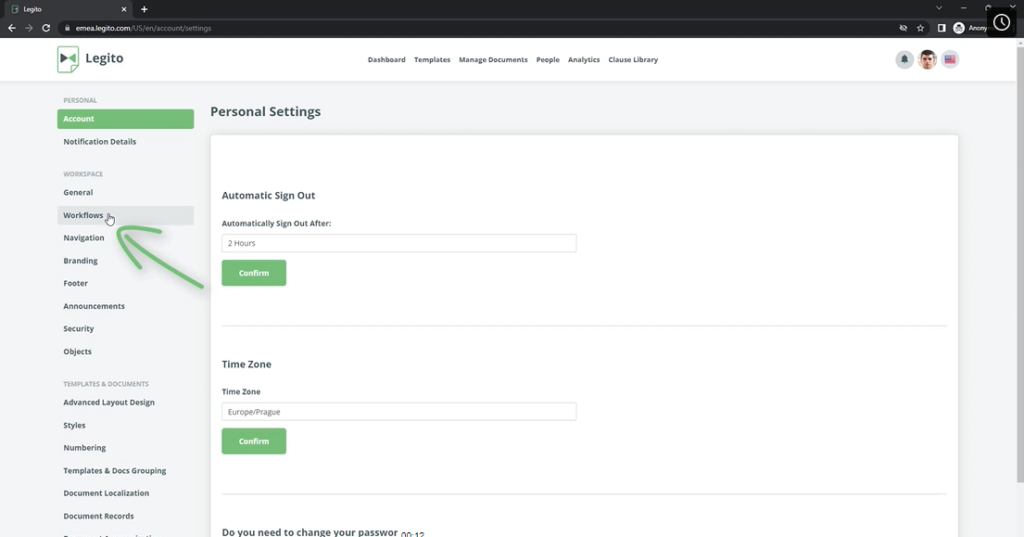Open the Time Zone dropdown
The width and height of the screenshot is (1024, 537).
[x=398, y=411]
